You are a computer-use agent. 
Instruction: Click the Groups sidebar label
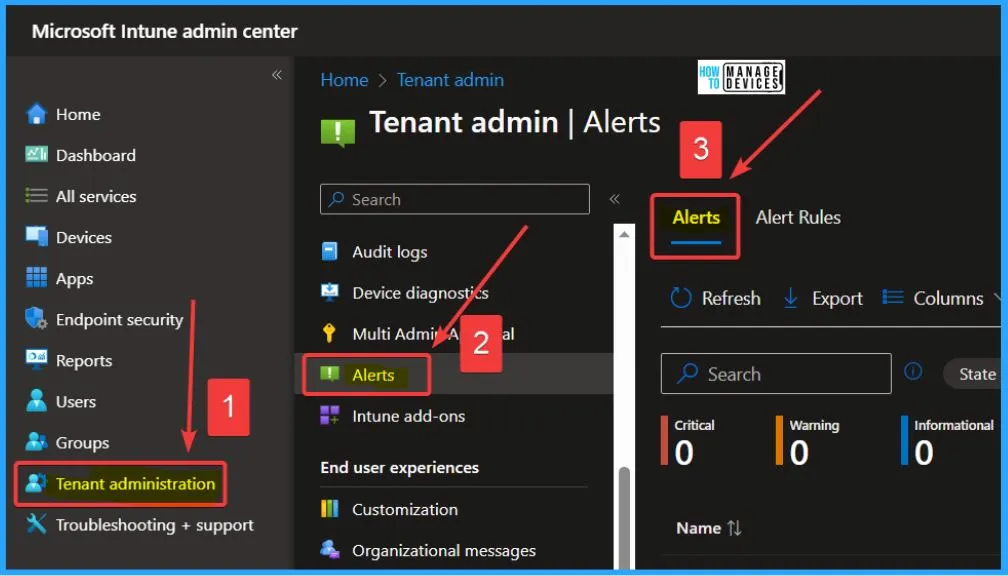point(82,443)
